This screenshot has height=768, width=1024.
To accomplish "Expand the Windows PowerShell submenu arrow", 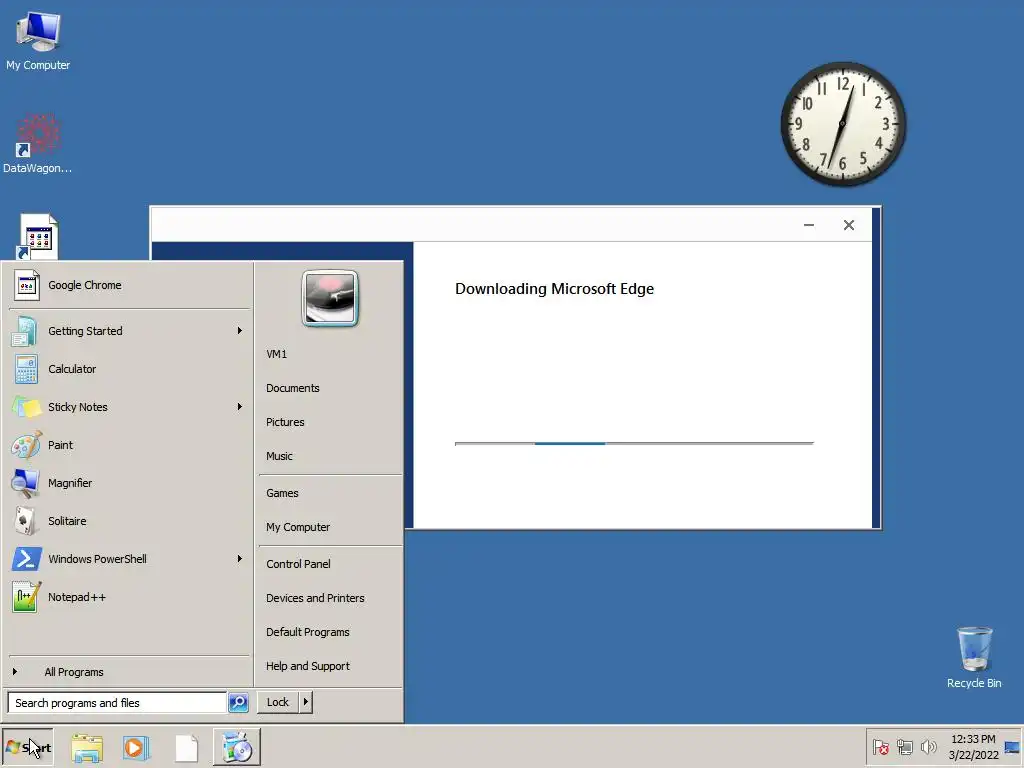I will coord(240,559).
